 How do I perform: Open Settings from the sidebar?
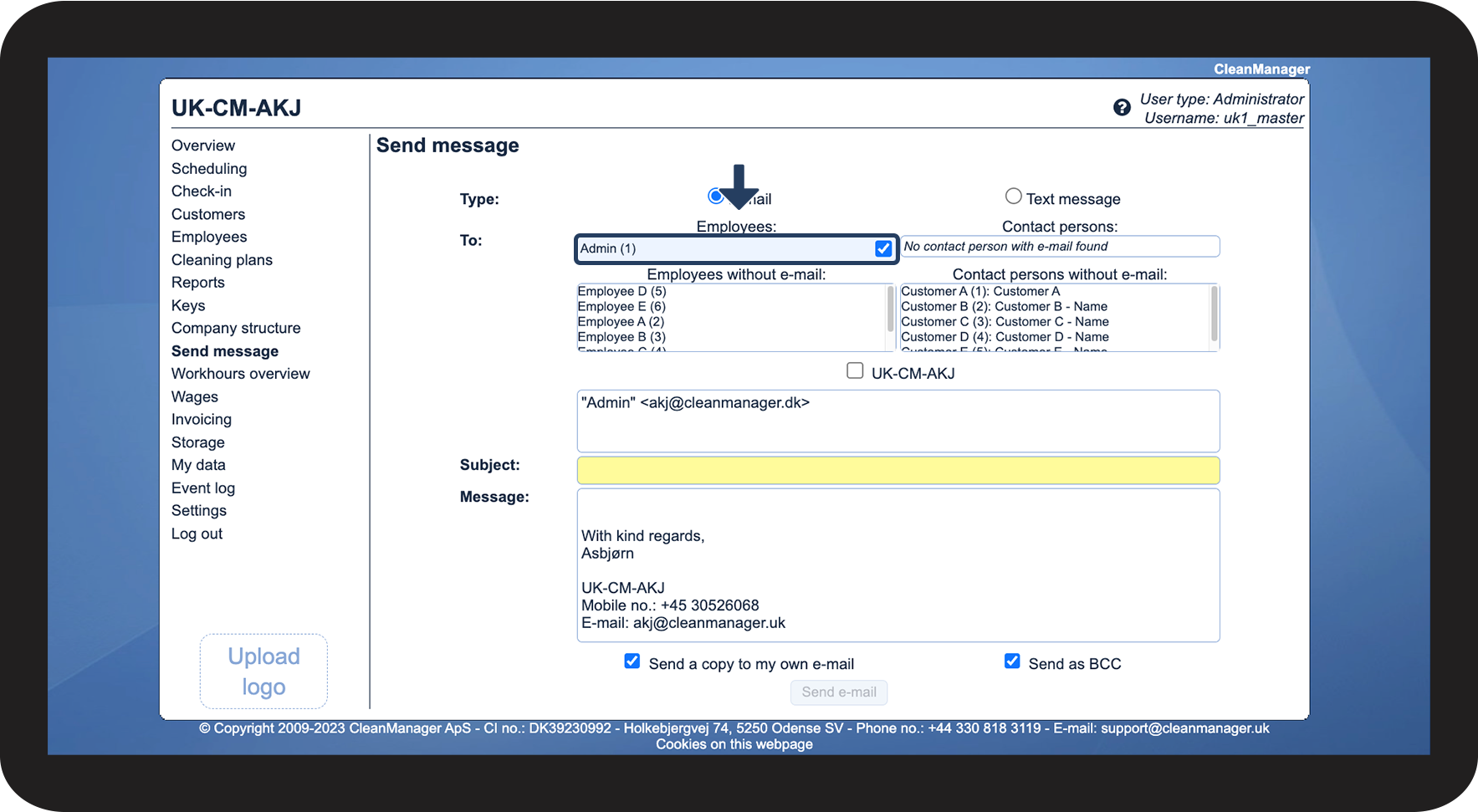(x=199, y=511)
